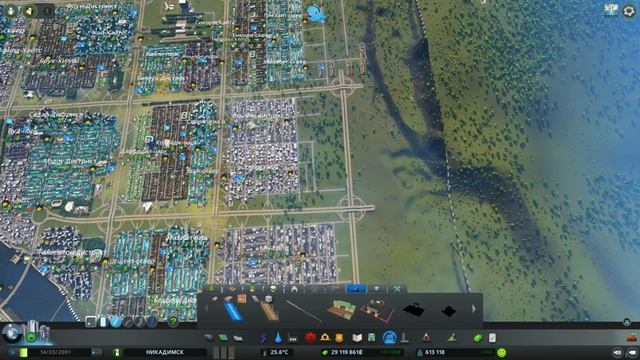640x360 pixels.
Task: Open the Fire Department menu
Action: (325, 337)
